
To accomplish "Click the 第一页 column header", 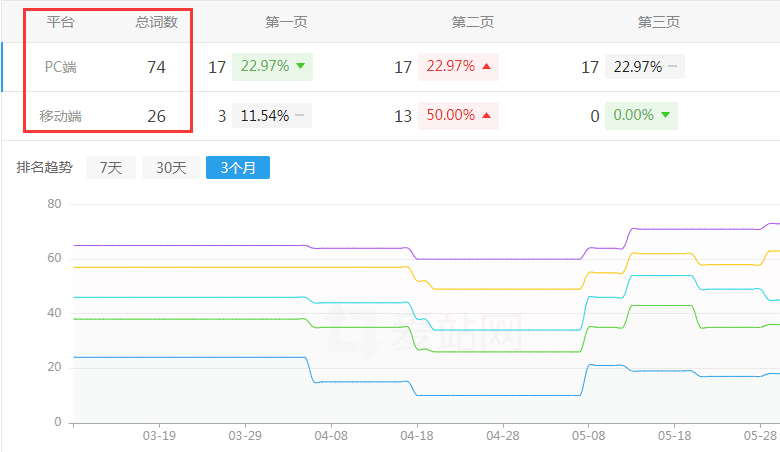I will coord(286,21).
